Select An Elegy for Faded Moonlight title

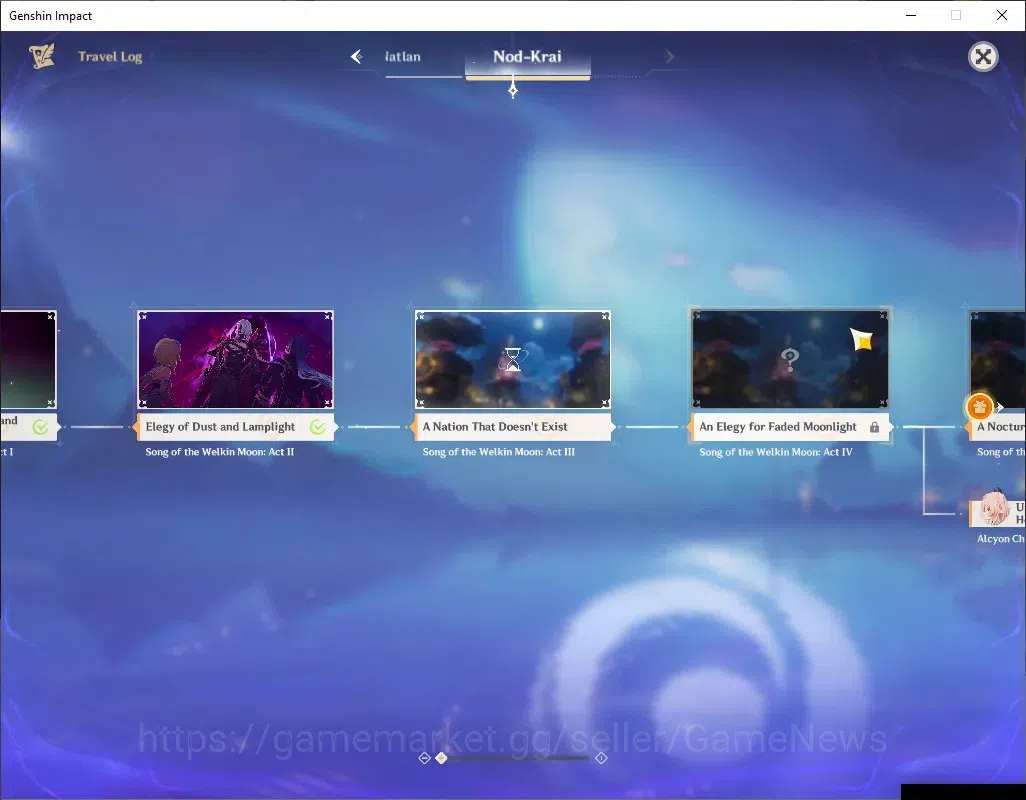pyautogui.click(x=778, y=426)
